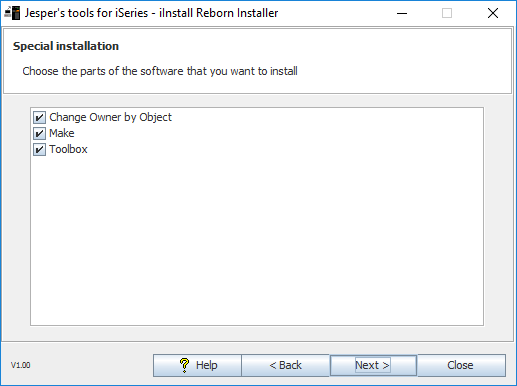Image resolution: width=517 pixels, height=386 pixels.
Task: Click the installer app icon in the title bar
Action: [12, 13]
